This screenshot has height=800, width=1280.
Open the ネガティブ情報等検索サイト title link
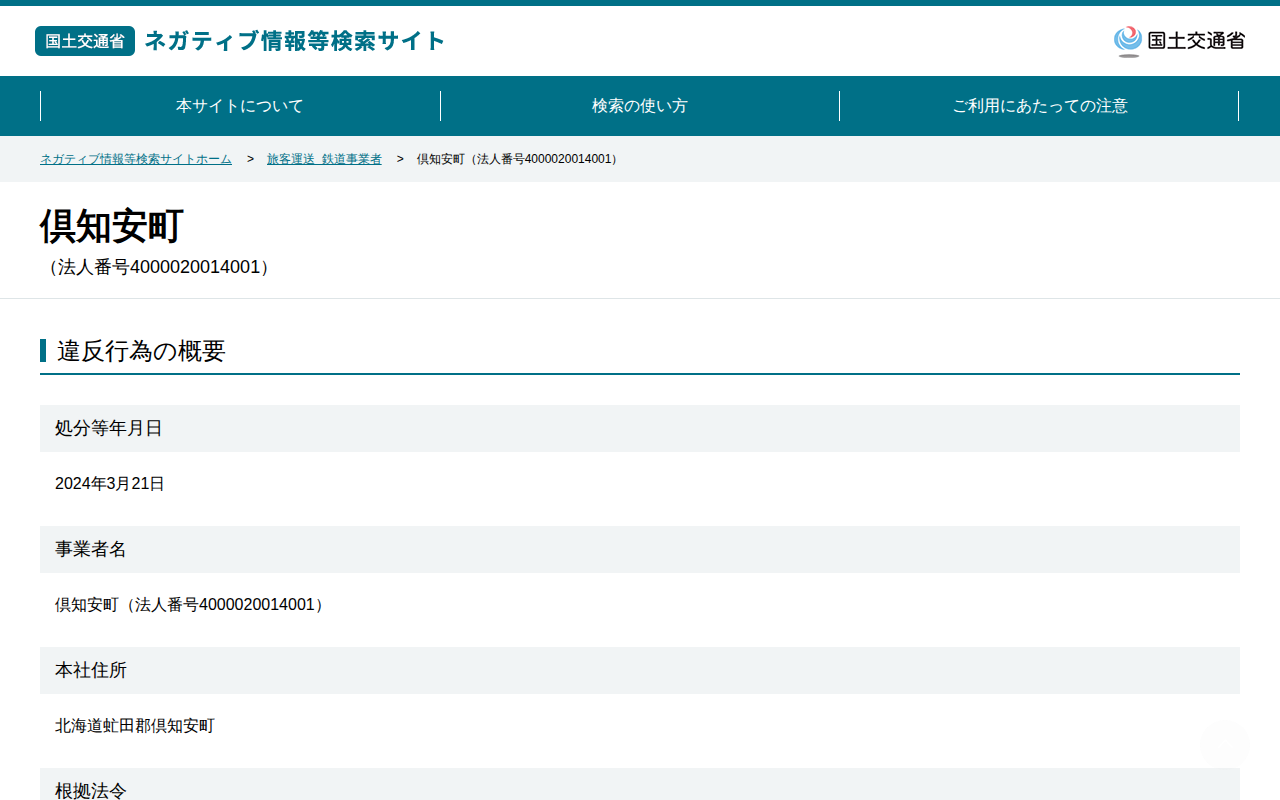coord(295,41)
